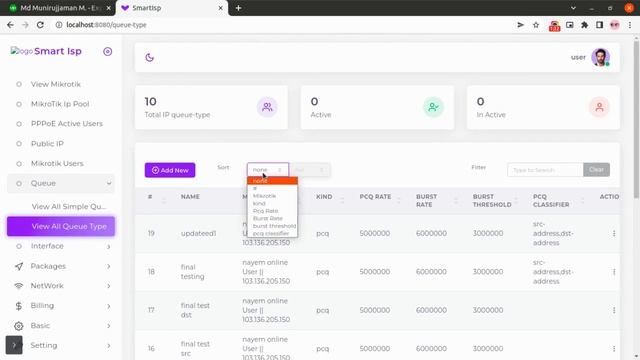
Task: Sort table by KIND column header
Action: coord(324,197)
